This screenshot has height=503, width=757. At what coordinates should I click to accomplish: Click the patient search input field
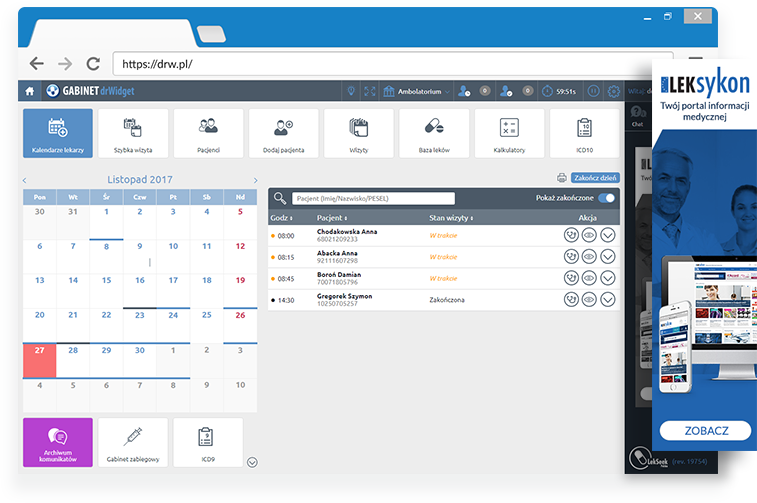[372, 198]
